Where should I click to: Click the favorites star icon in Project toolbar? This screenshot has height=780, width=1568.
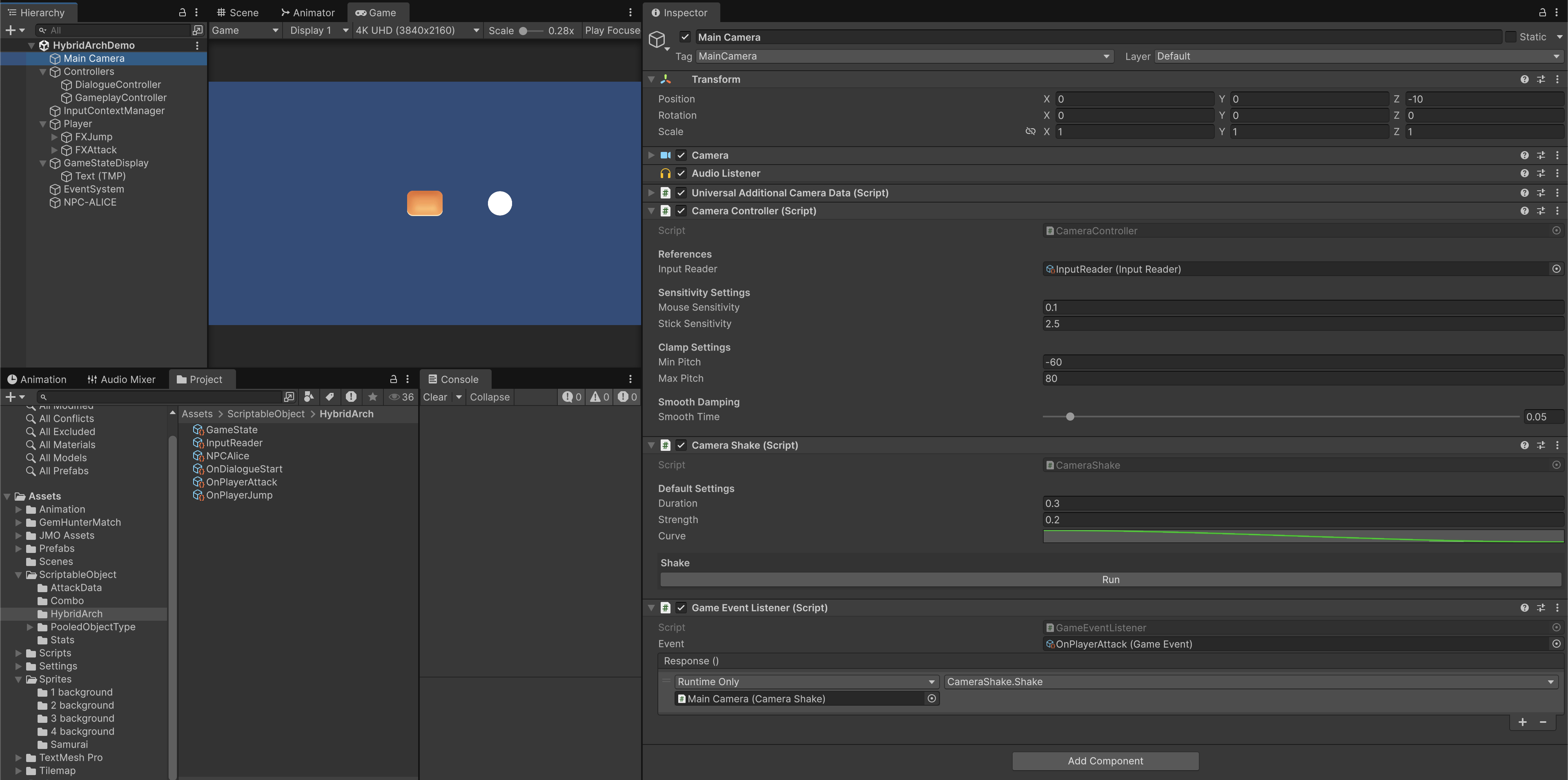pyautogui.click(x=372, y=397)
